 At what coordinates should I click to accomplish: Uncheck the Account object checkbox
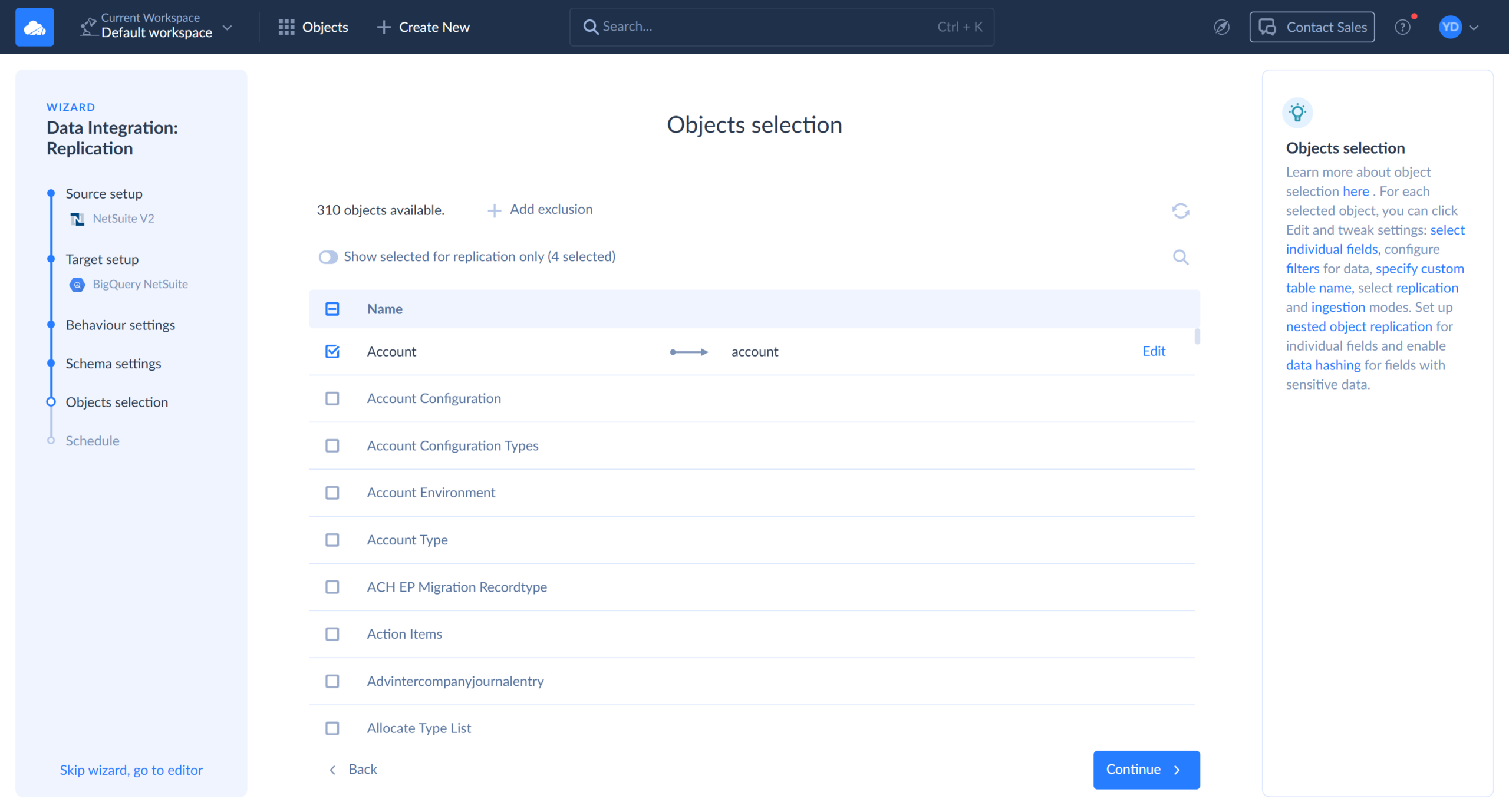[332, 352]
